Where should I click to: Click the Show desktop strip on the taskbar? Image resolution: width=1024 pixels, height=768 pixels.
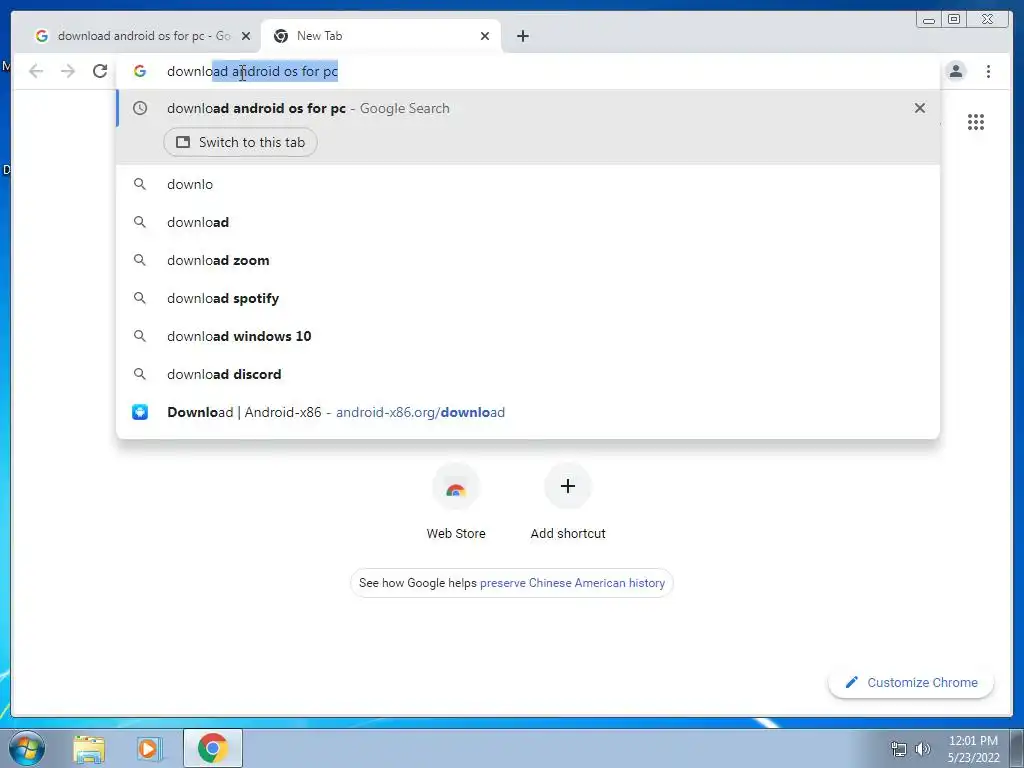coord(1017,748)
